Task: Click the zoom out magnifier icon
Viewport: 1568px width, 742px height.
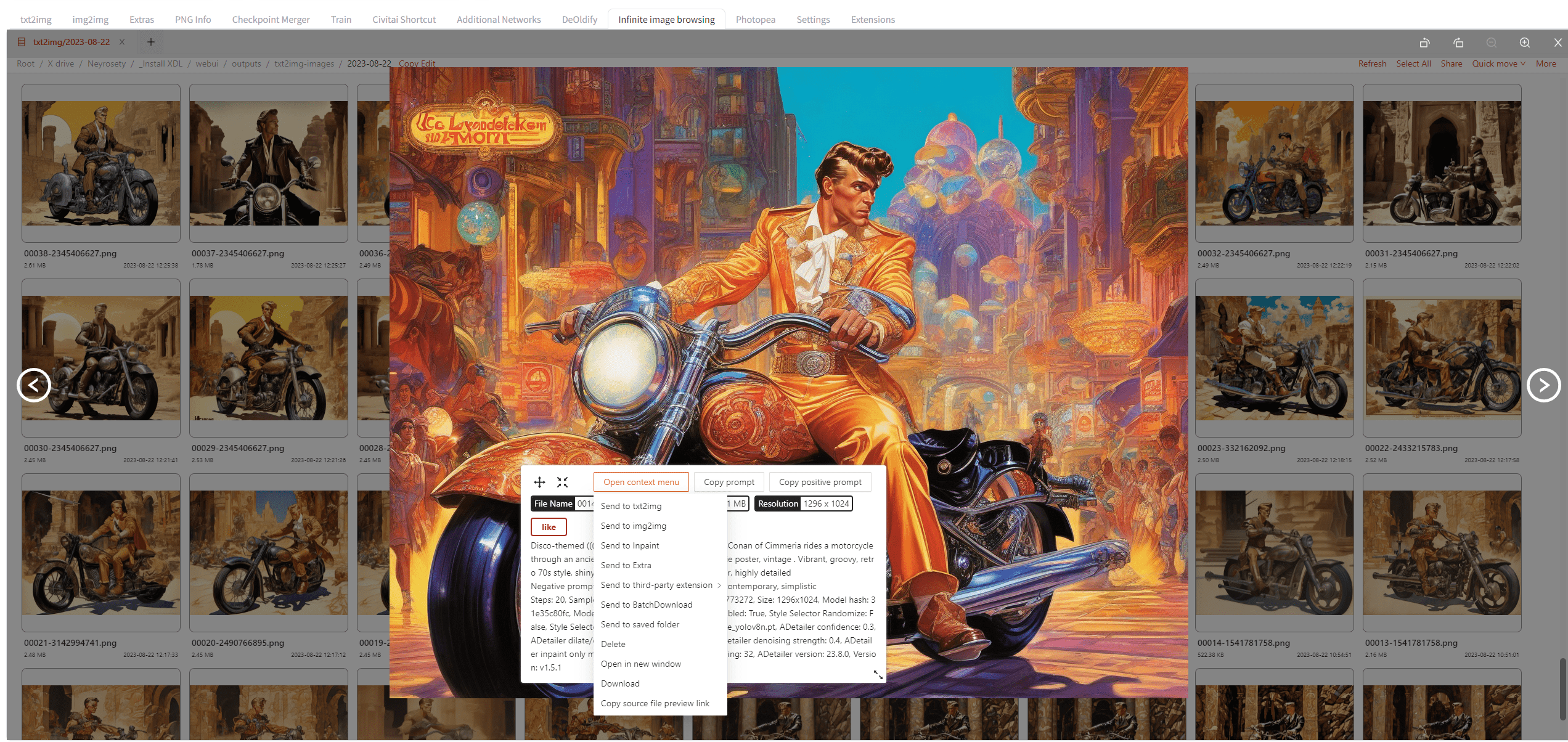Action: (1491, 43)
